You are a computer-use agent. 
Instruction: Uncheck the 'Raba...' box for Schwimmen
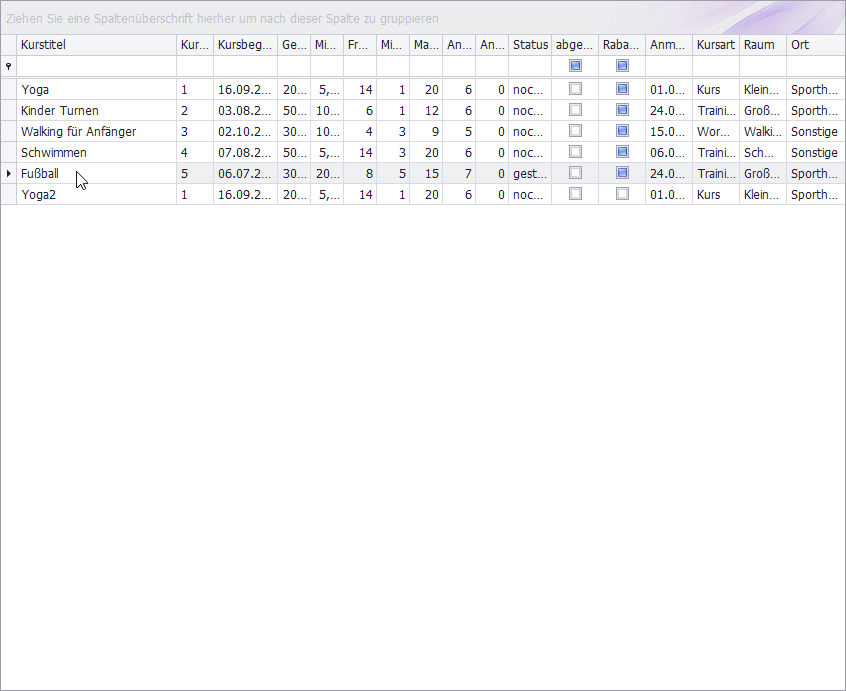pyautogui.click(x=622, y=152)
